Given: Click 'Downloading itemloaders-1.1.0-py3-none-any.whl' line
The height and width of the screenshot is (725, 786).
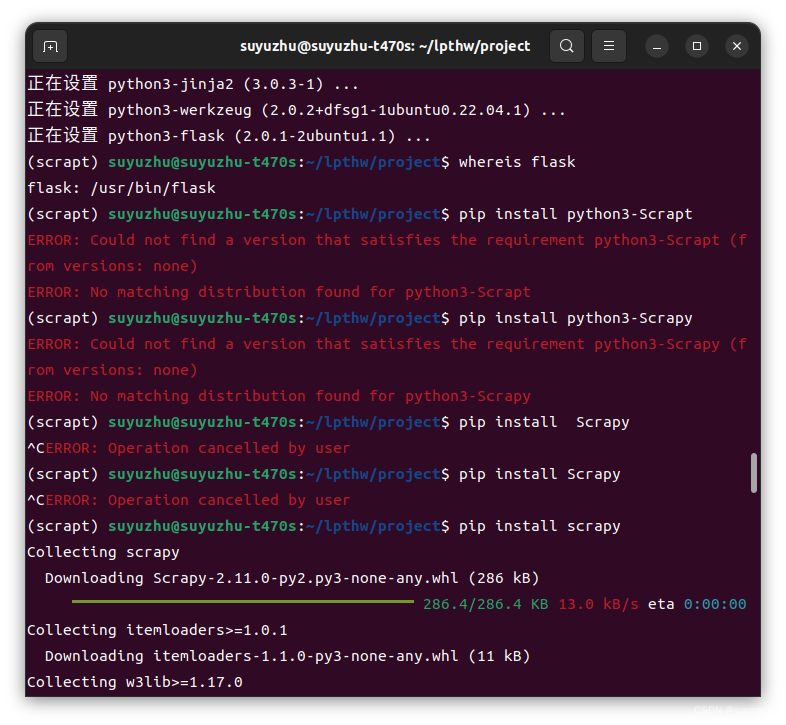Looking at the screenshot, I should click(x=288, y=656).
